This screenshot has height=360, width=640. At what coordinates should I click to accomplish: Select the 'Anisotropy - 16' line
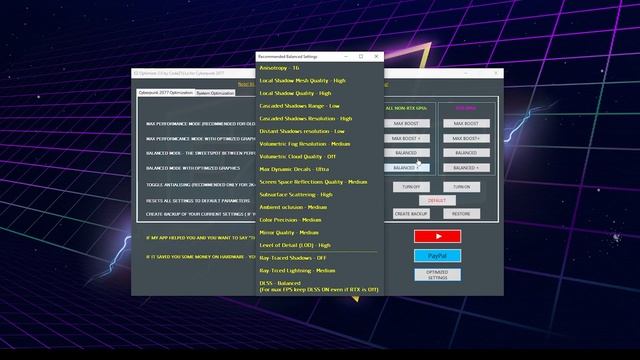pyautogui.click(x=279, y=68)
